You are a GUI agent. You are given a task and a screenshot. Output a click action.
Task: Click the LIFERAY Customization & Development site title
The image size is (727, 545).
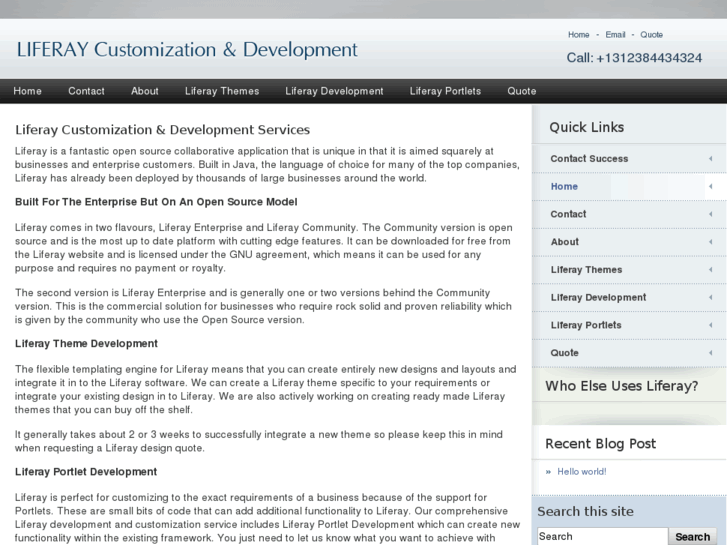click(x=187, y=49)
